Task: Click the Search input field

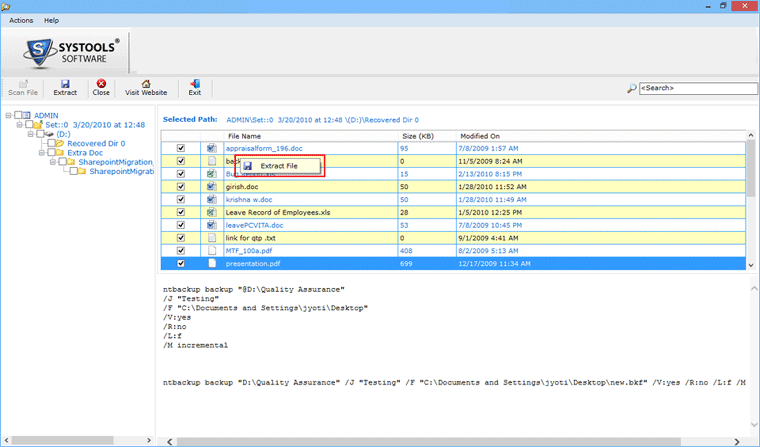Action: [698, 88]
